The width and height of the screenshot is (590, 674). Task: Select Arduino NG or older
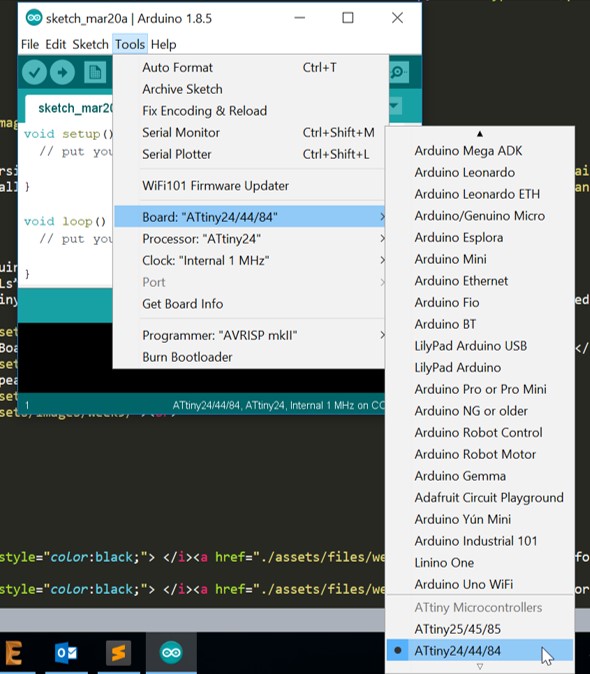click(x=480, y=411)
